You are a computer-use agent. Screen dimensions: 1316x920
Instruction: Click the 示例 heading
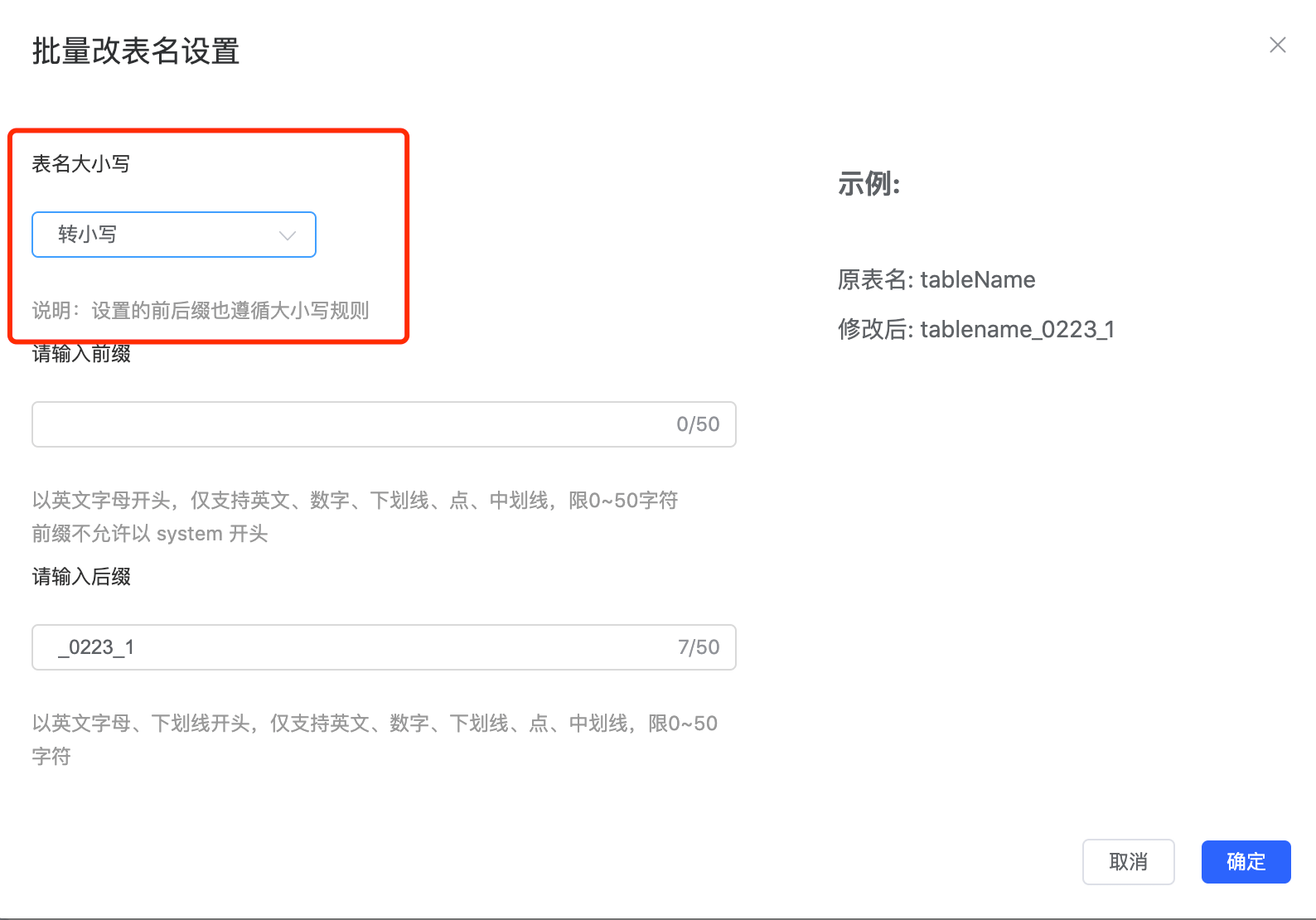pyautogui.click(x=868, y=184)
